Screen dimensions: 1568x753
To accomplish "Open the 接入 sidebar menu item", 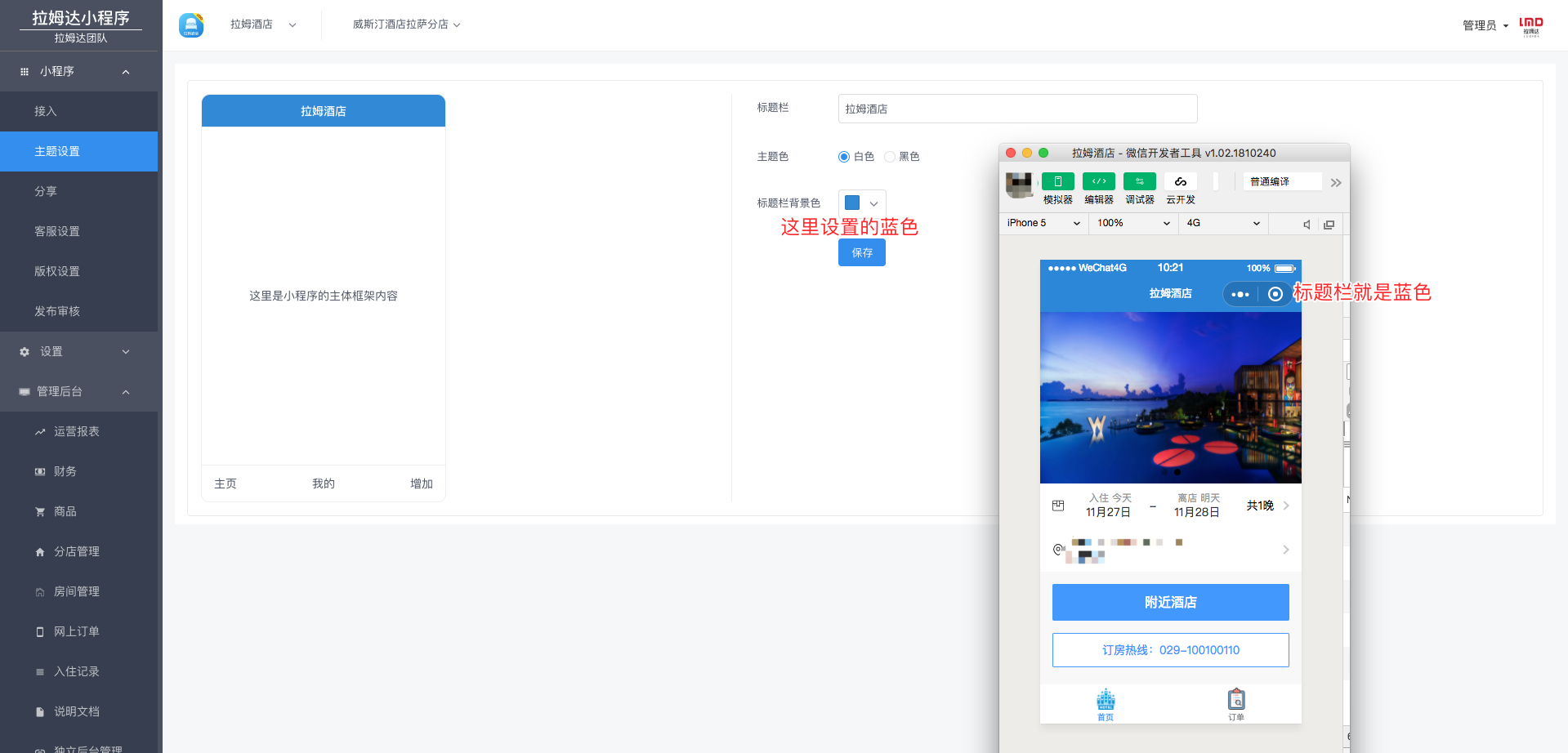I will [78, 112].
